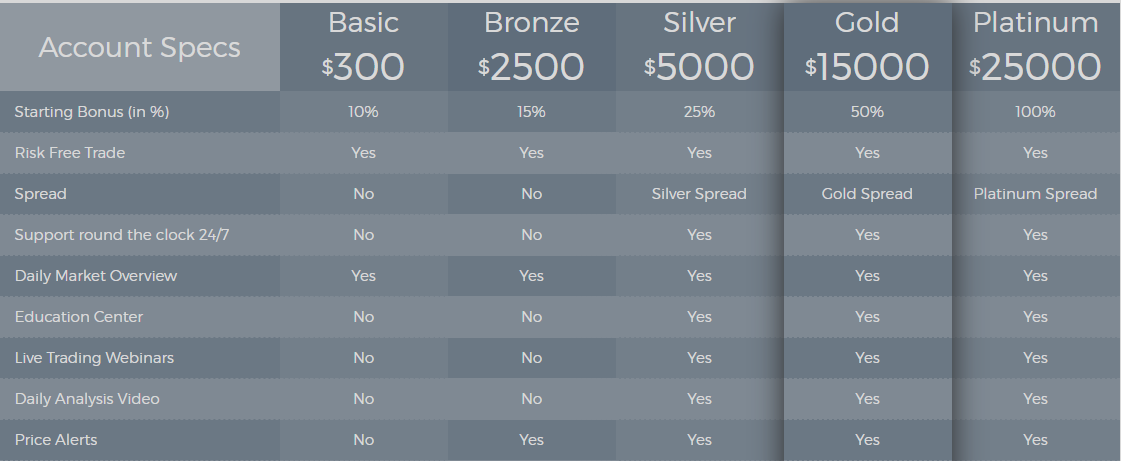This screenshot has width=1121, height=461.
Task: Select the Education Center row label
Action: pyautogui.click(x=79, y=317)
